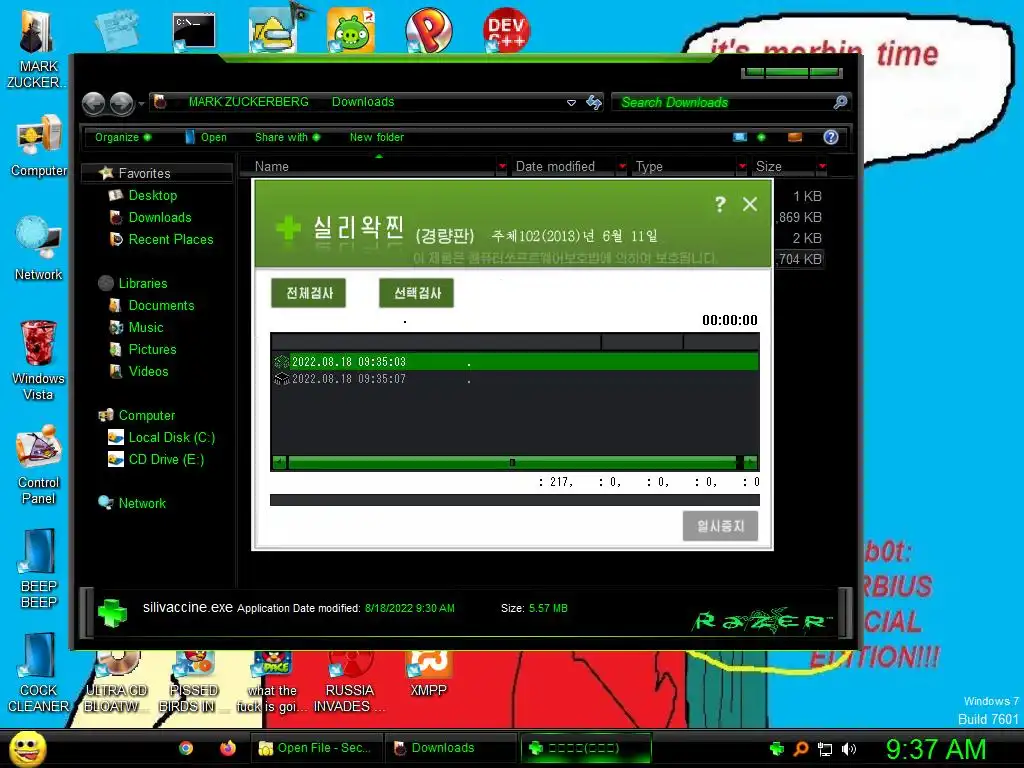Viewport: 1024px width, 768px height.
Task: Click New folder in the Explorer toolbar
Action: click(x=376, y=137)
